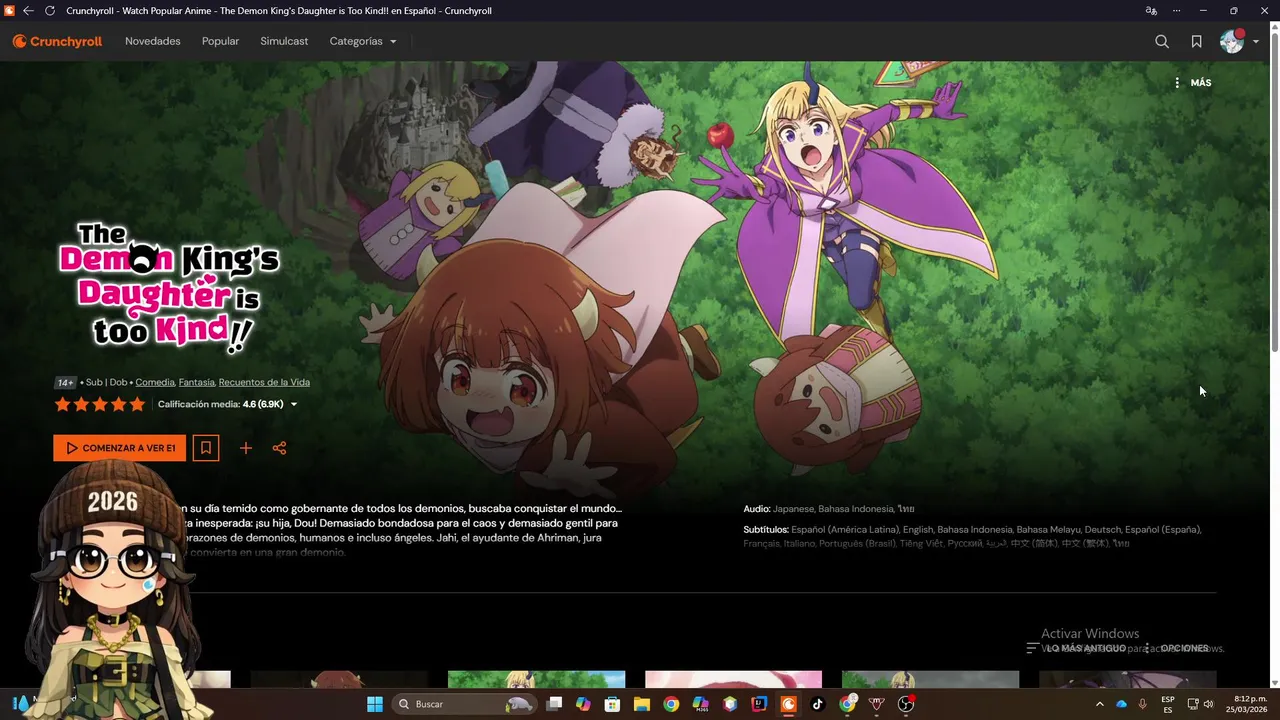Image resolution: width=1280 pixels, height=720 pixels.
Task: Open the watchlist bookmark icon in header
Action: point(1196,41)
